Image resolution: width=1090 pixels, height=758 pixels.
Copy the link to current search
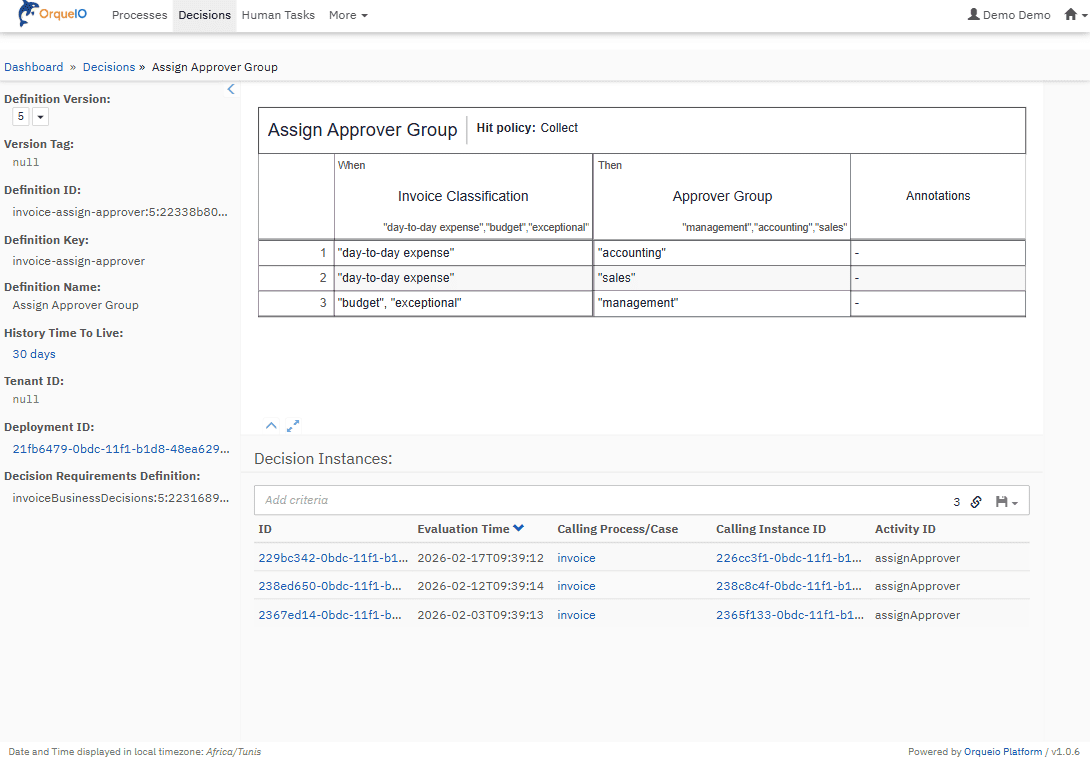976,501
